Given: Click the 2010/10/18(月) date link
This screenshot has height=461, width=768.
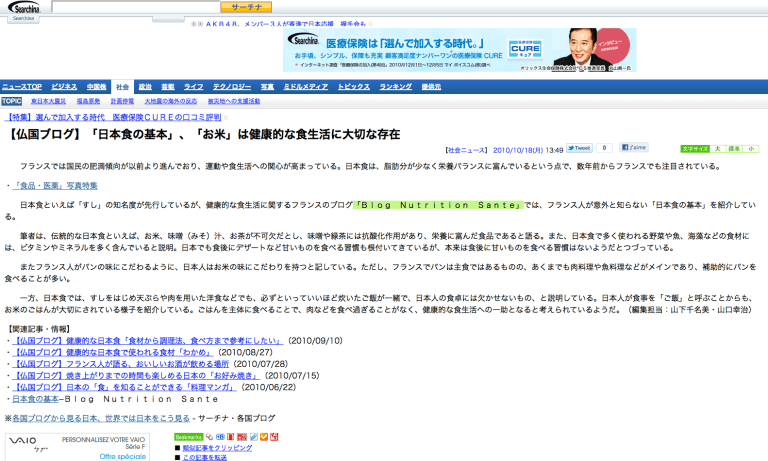Looking at the screenshot, I should (518, 150).
